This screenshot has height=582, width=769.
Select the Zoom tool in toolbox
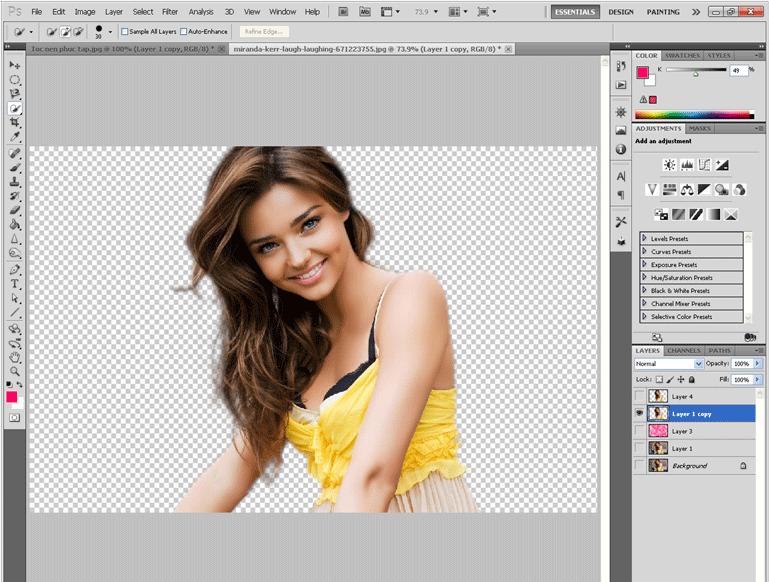point(15,370)
